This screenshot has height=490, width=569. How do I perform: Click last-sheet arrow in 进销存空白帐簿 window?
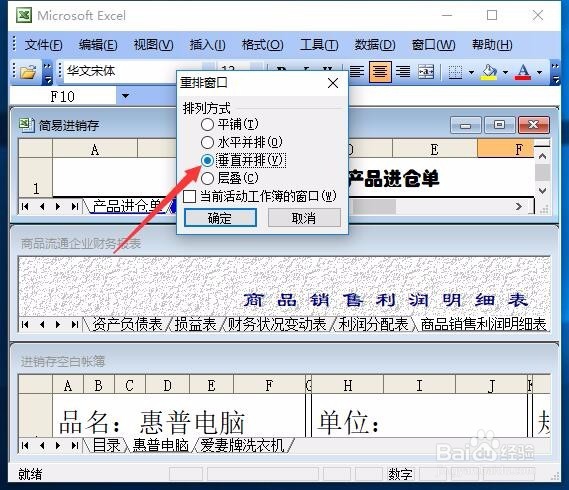pos(75,445)
